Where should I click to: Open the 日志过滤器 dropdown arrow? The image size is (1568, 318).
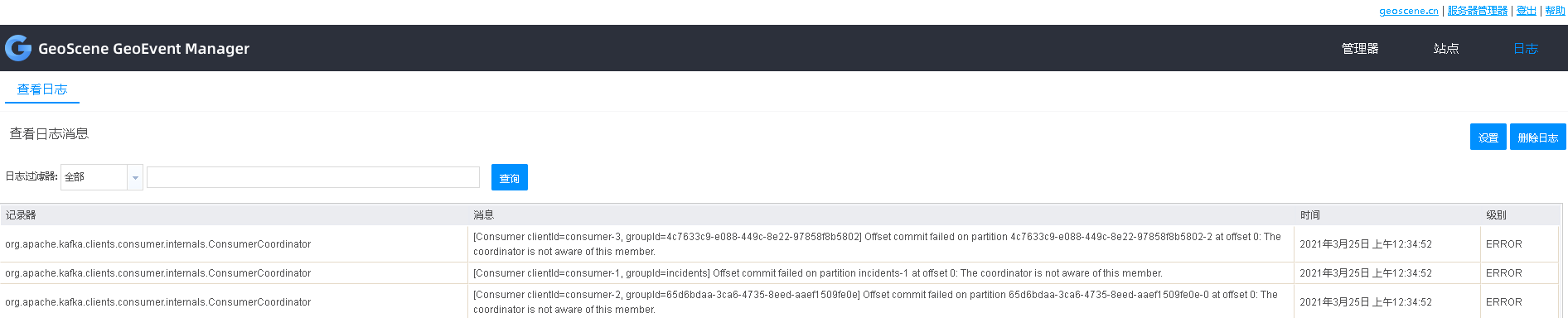tap(135, 177)
